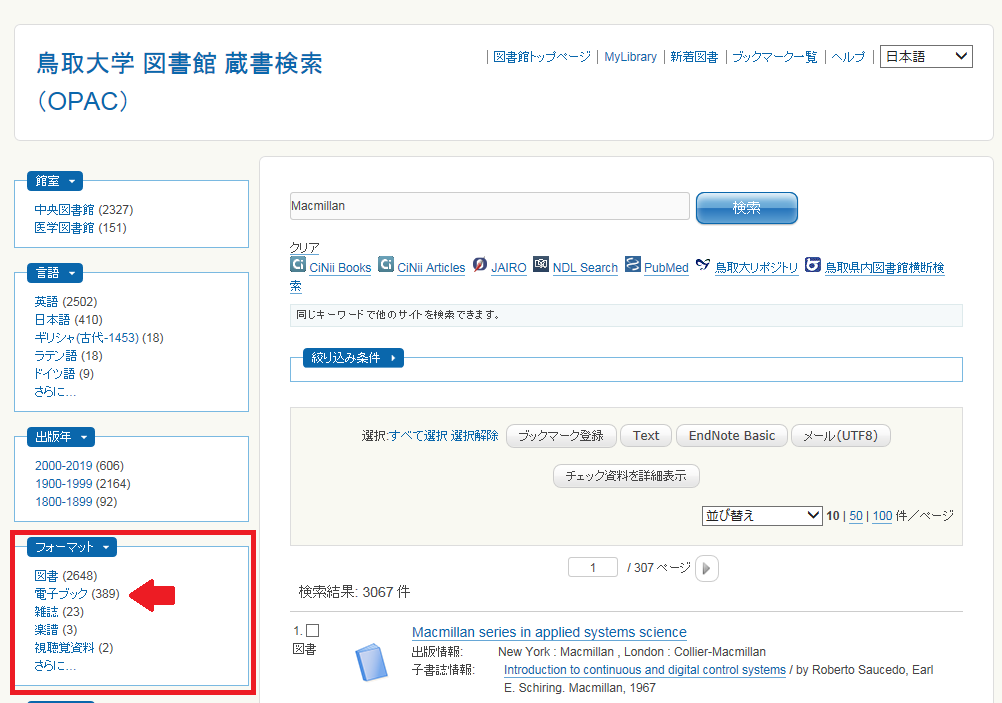The image size is (1002, 703).
Task: Collapse the 館室 facet panel
Action: [55, 181]
